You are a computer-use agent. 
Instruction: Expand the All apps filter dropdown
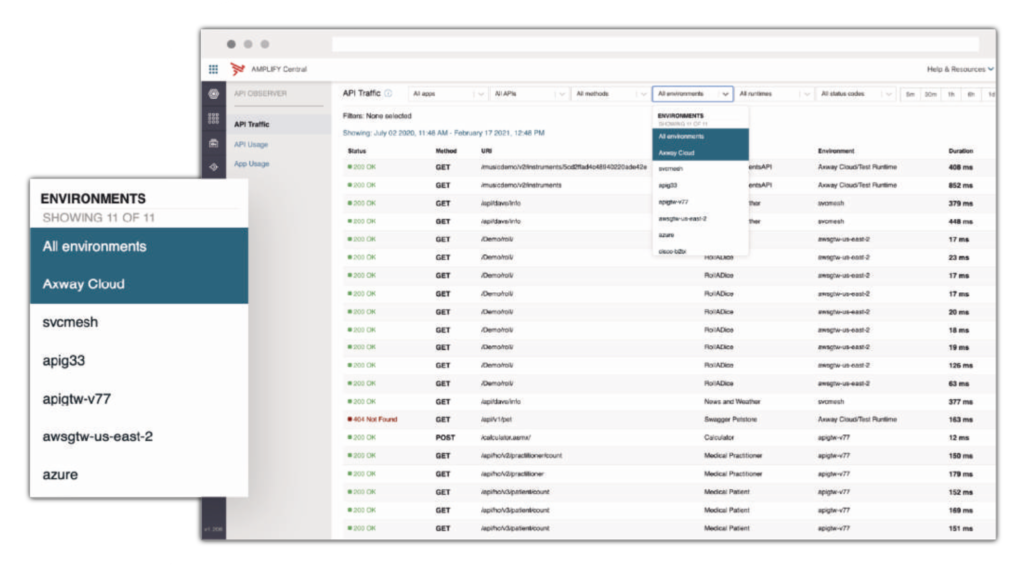click(447, 94)
